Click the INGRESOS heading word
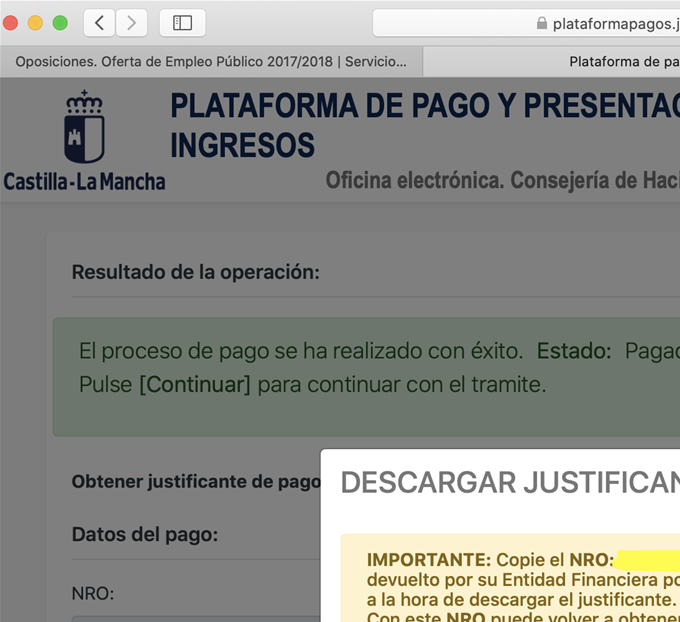 point(242,145)
